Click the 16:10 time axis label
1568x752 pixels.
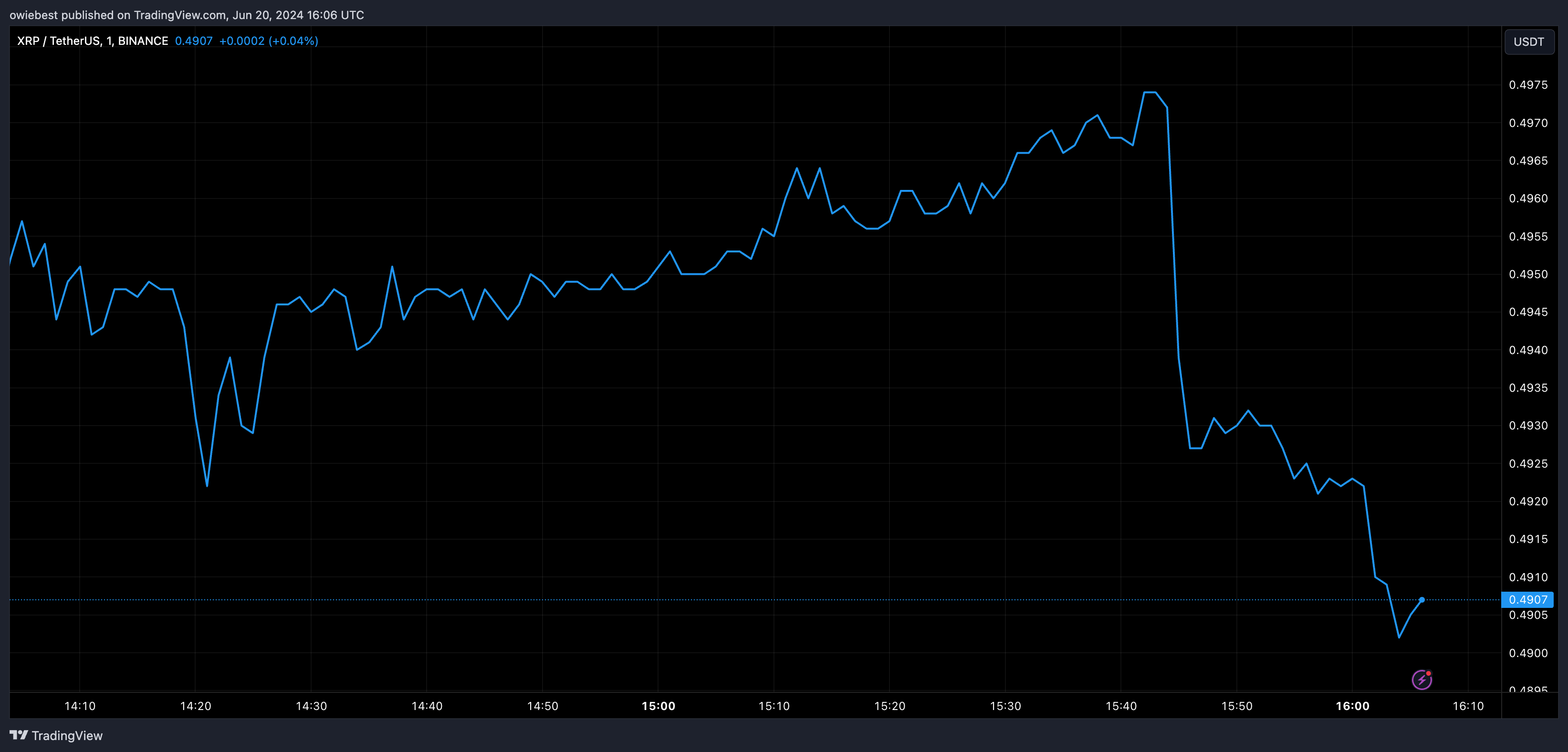(x=1468, y=706)
